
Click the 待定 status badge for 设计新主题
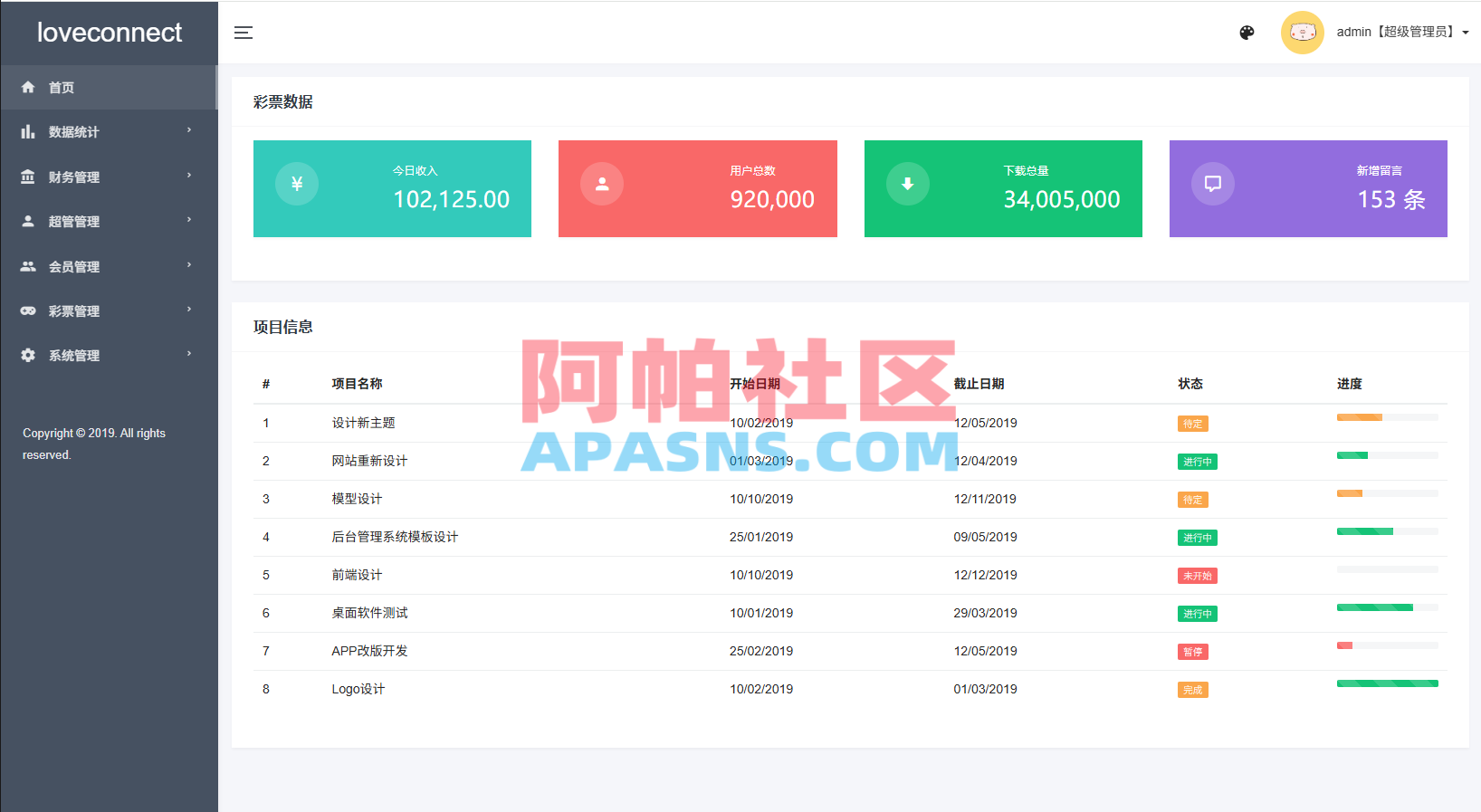(1193, 424)
